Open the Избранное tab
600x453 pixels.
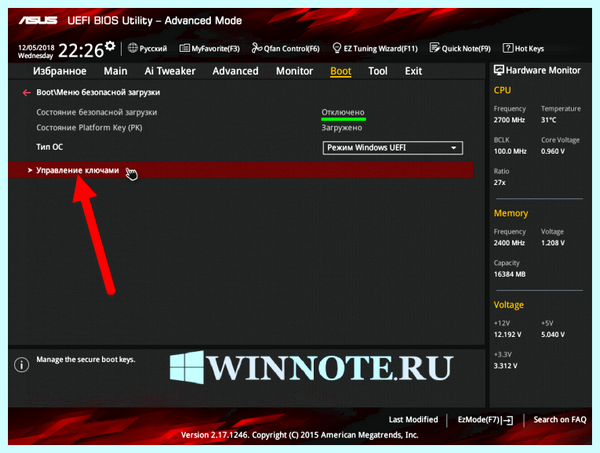pyautogui.click(x=59, y=71)
